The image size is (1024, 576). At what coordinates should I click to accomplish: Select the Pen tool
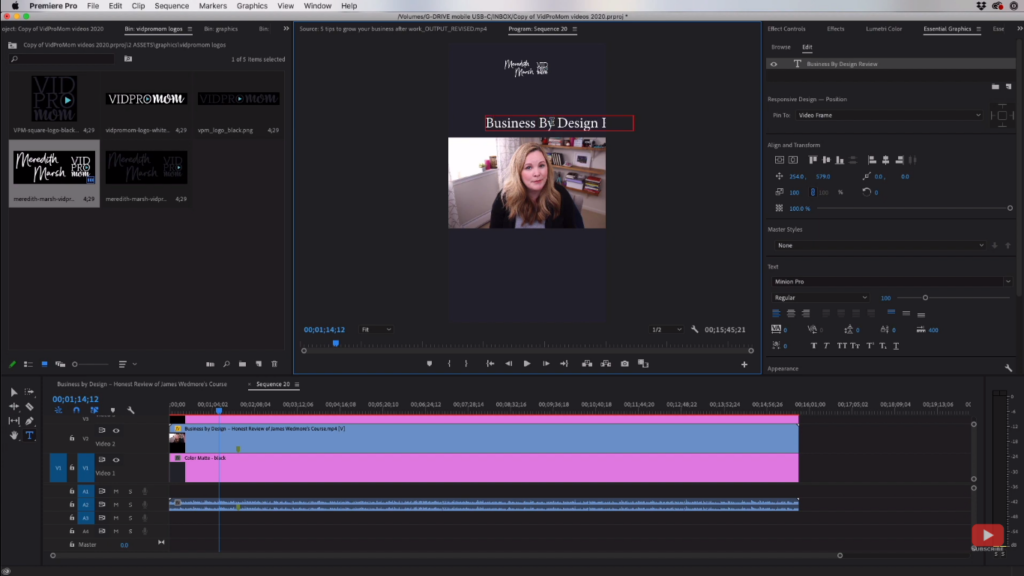[29, 421]
